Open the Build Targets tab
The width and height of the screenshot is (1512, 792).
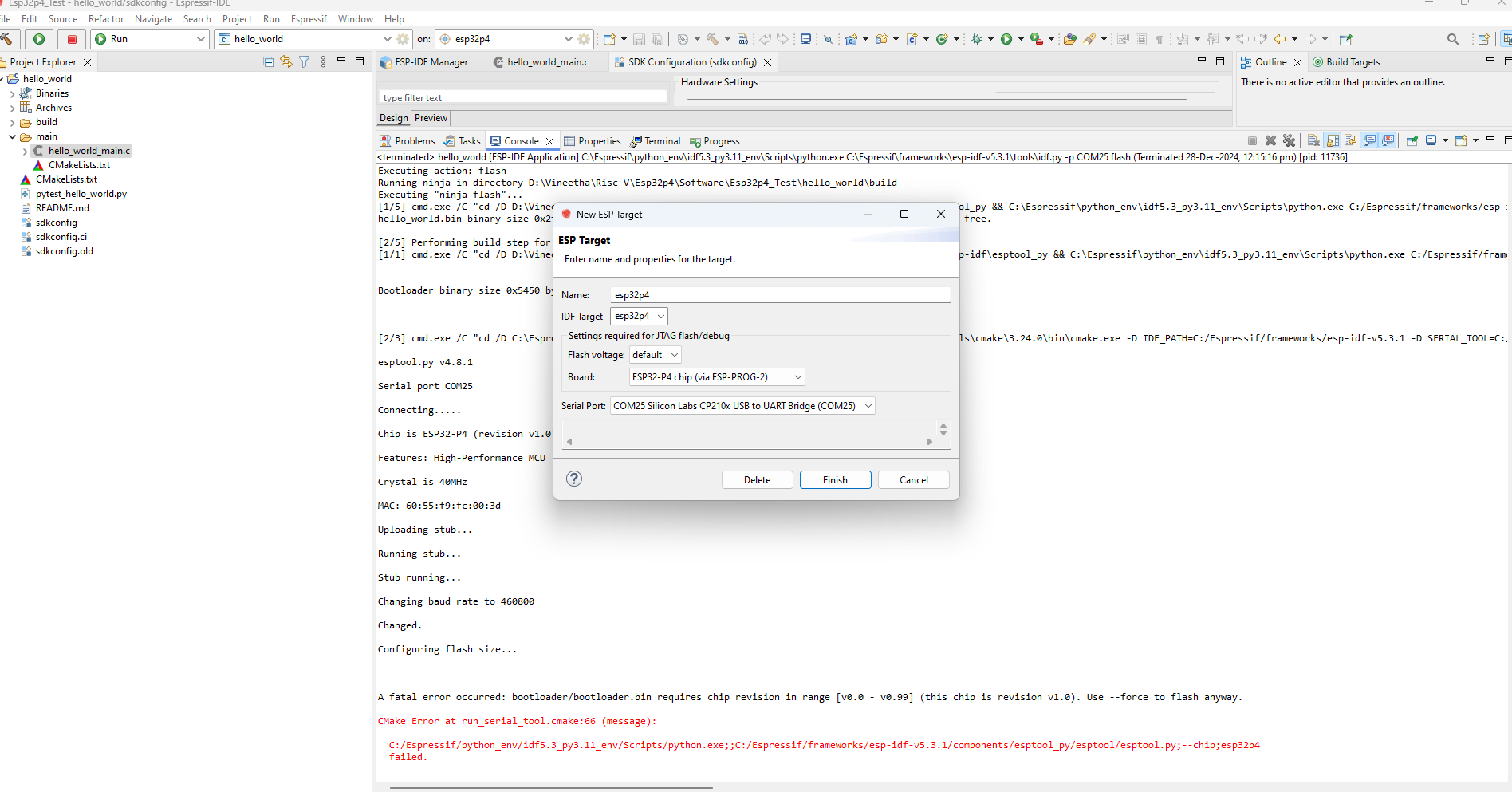pos(1346,61)
